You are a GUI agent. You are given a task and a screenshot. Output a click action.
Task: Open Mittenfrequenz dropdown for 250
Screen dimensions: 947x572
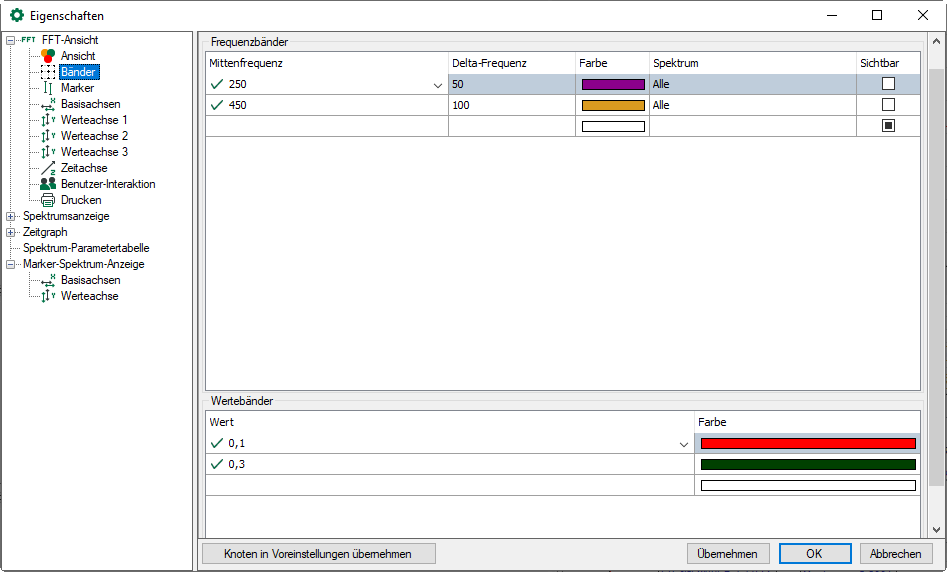(x=437, y=85)
